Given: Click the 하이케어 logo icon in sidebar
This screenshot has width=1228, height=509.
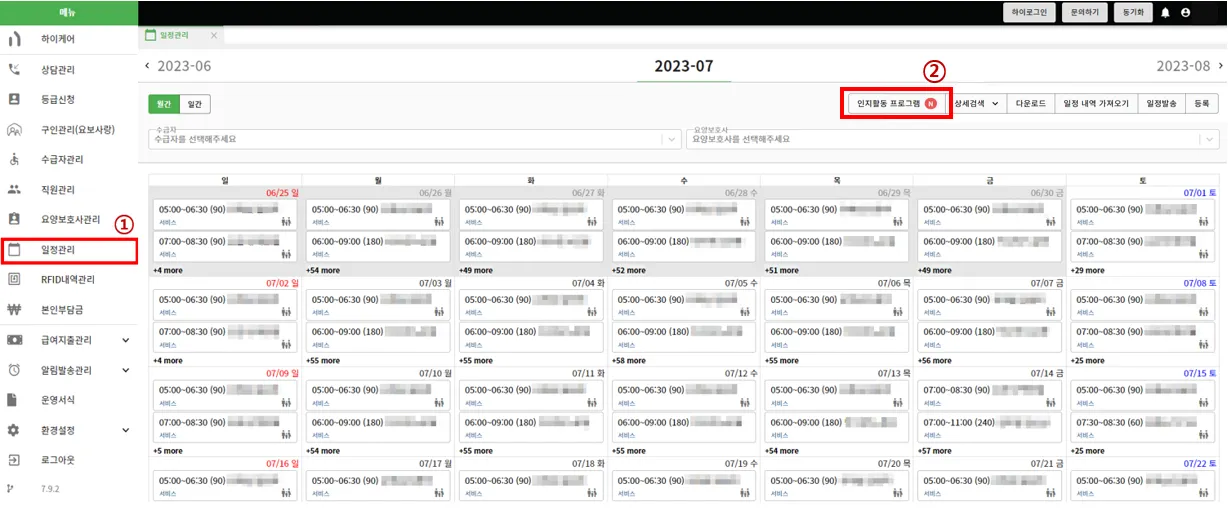Looking at the screenshot, I should pyautogui.click(x=14, y=40).
